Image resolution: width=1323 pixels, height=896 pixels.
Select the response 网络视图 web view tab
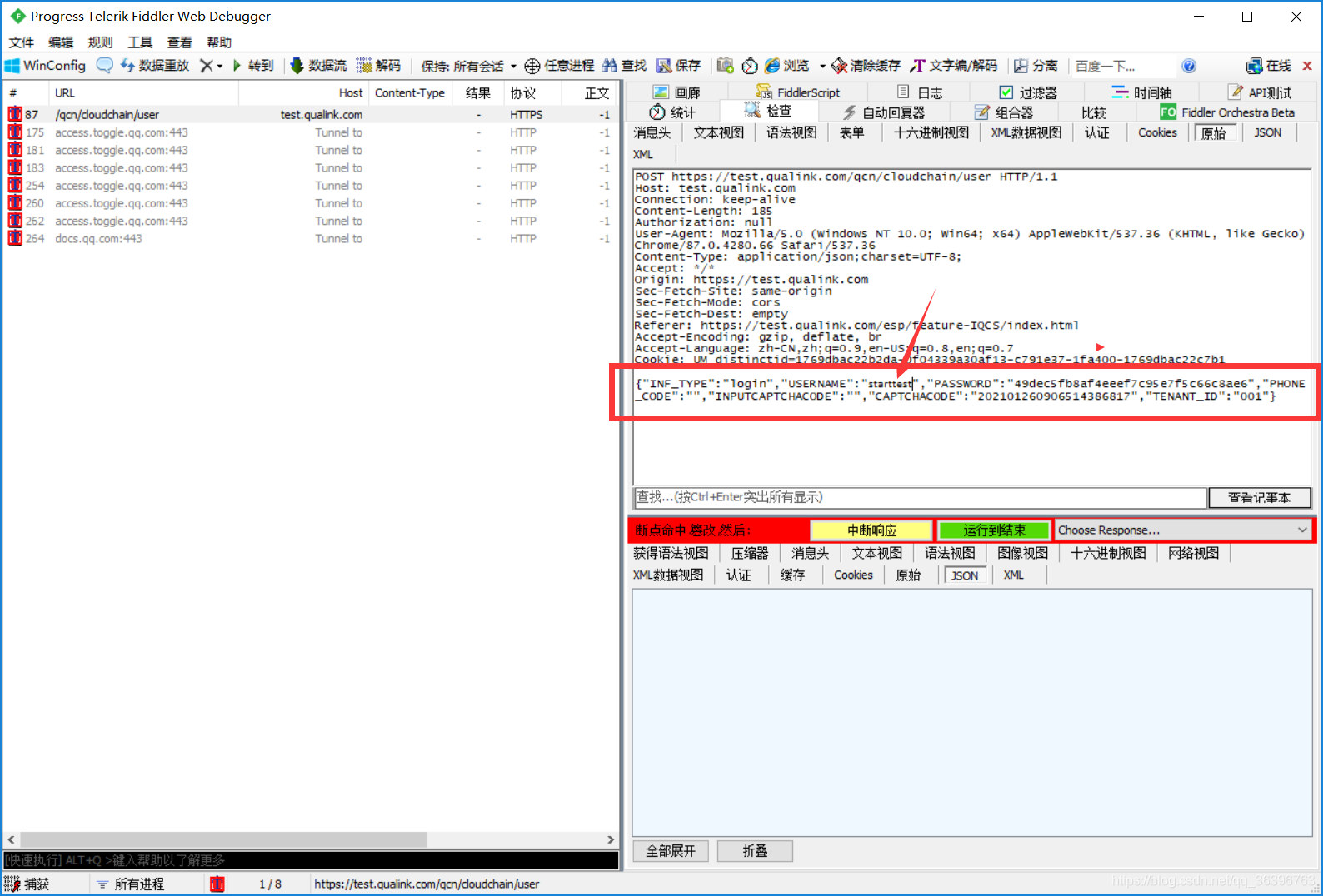(x=1193, y=553)
